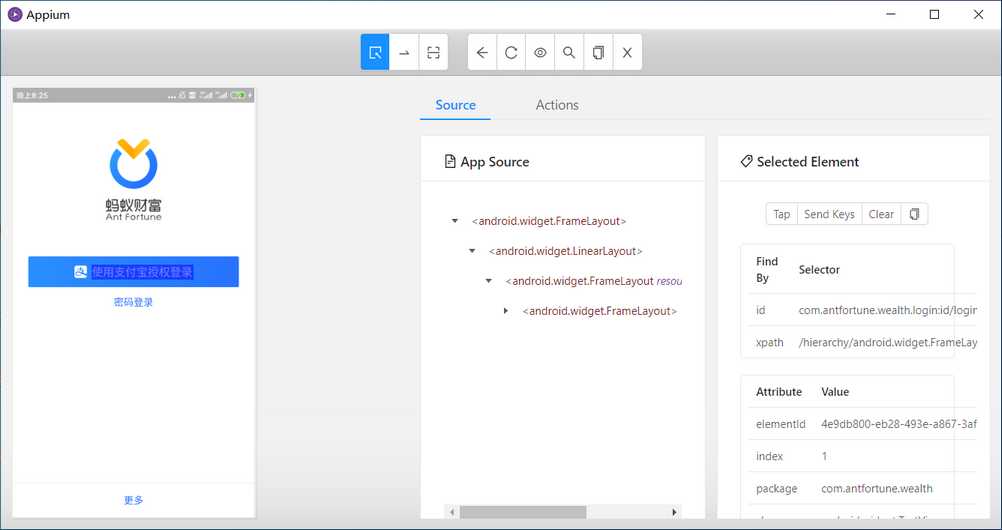This screenshot has height=530, width=1002.
Task: Quit session with the X toolbar icon
Action: click(x=627, y=52)
